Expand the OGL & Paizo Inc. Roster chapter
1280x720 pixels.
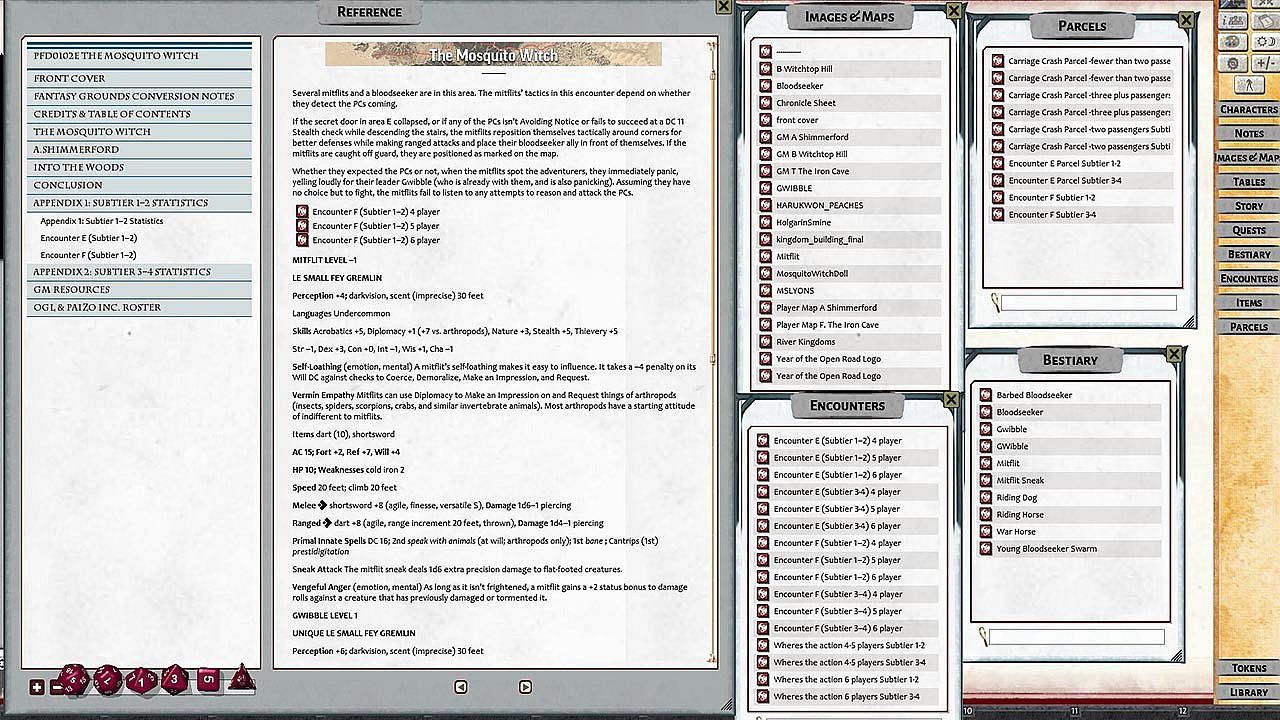tap(139, 308)
